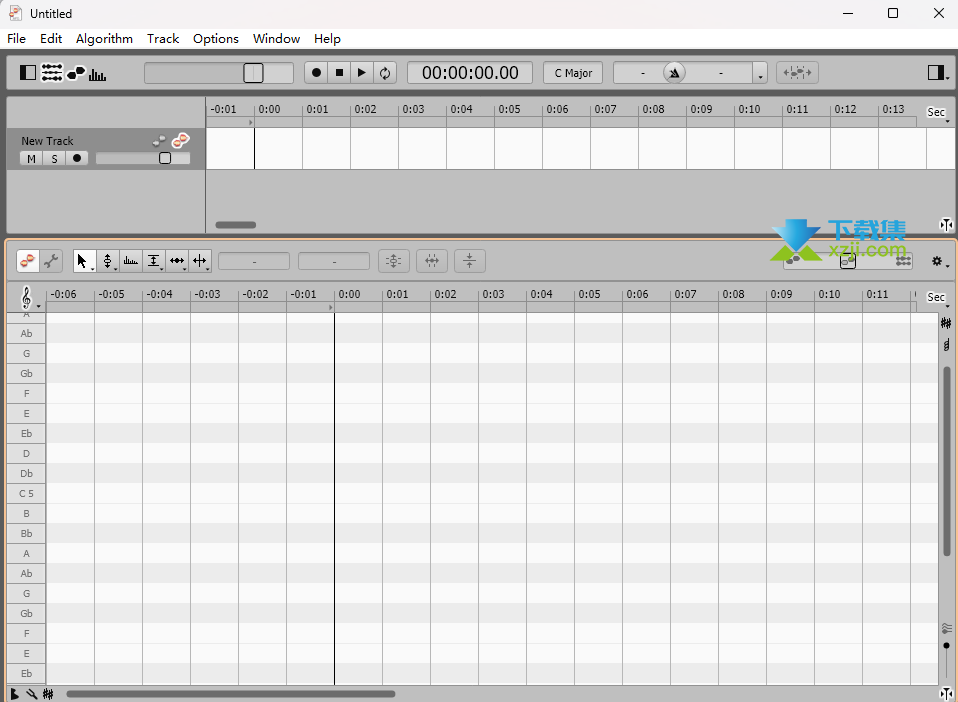The image size is (958, 702).
Task: Start playback with Play button
Action: 362,73
